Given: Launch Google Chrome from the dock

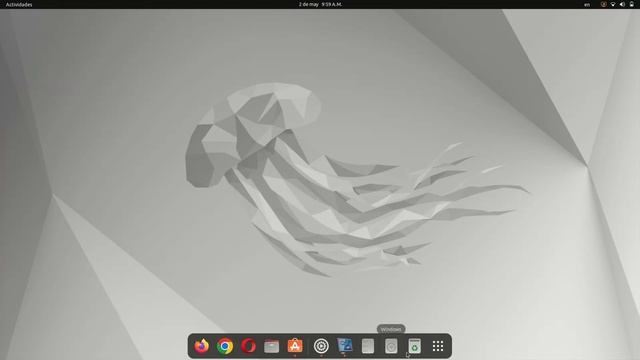Looking at the screenshot, I should tap(225, 346).
